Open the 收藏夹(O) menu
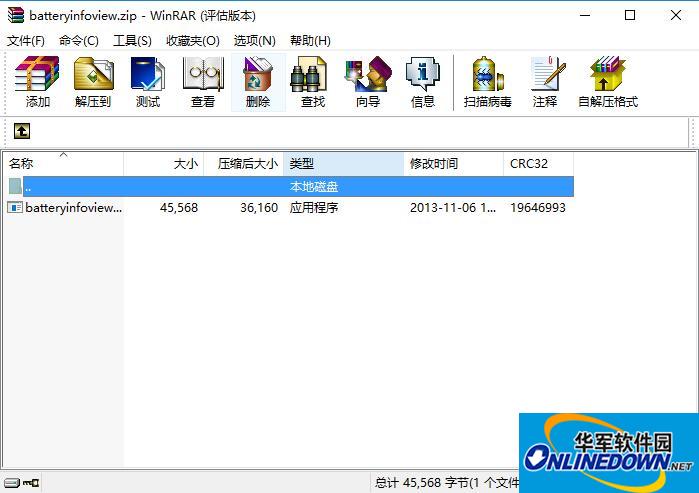Screen dimensions: 699x493 [193, 41]
